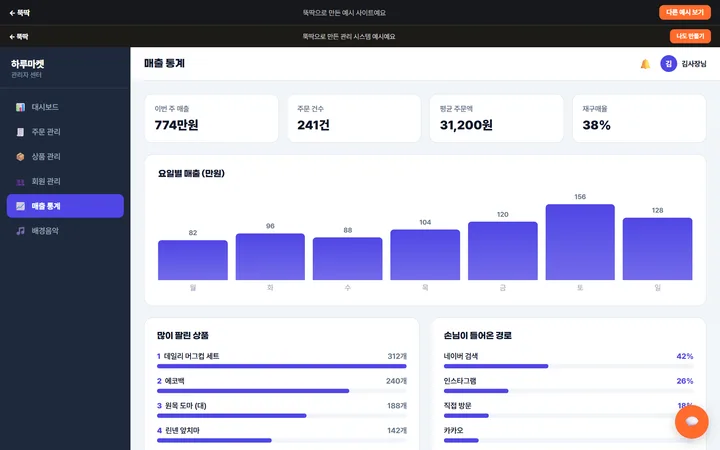Click the 요일별 매출 (만원) heading

tap(191, 174)
